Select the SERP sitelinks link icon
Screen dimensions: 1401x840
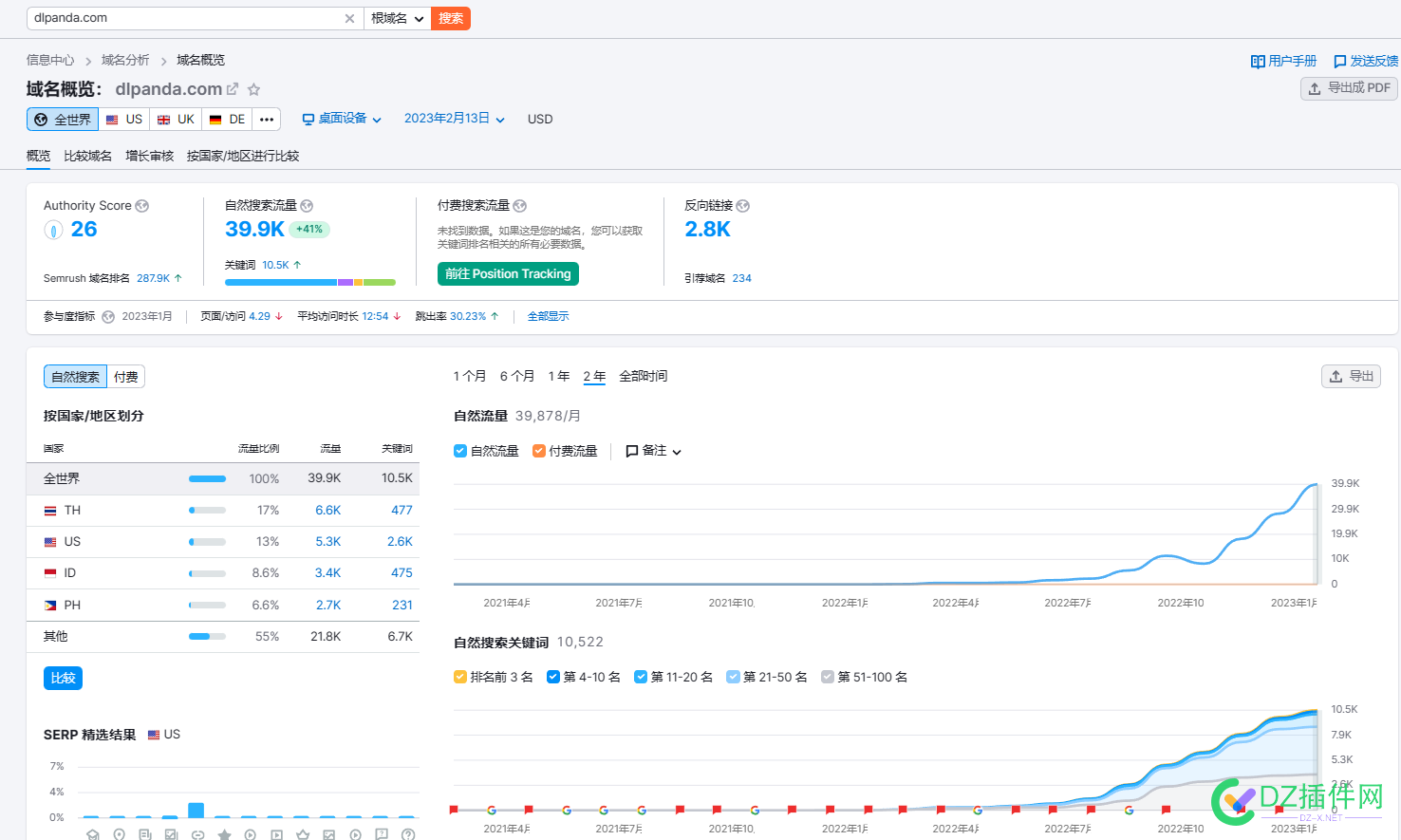[197, 834]
